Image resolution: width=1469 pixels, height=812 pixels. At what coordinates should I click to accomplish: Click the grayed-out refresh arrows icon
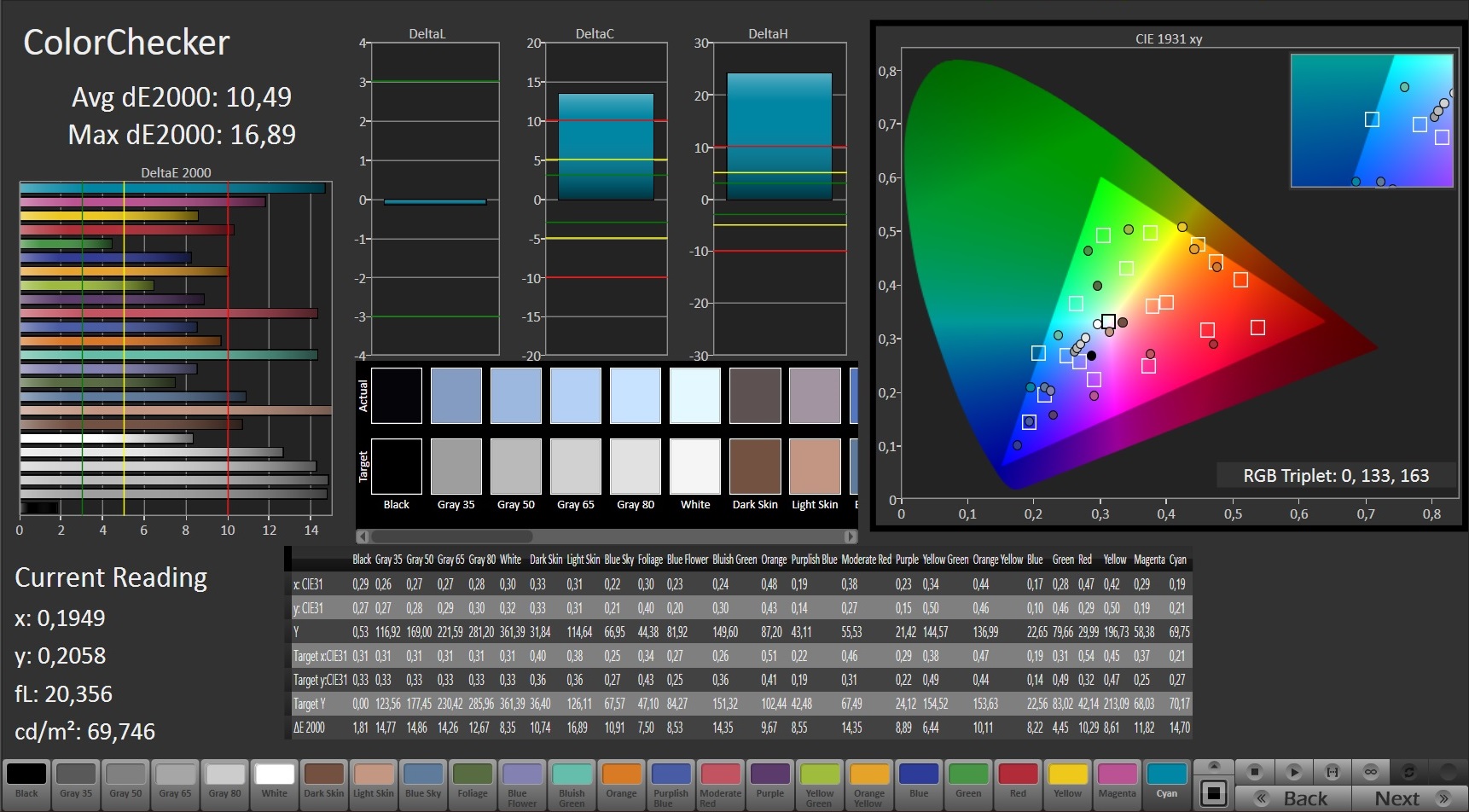coord(1408,772)
